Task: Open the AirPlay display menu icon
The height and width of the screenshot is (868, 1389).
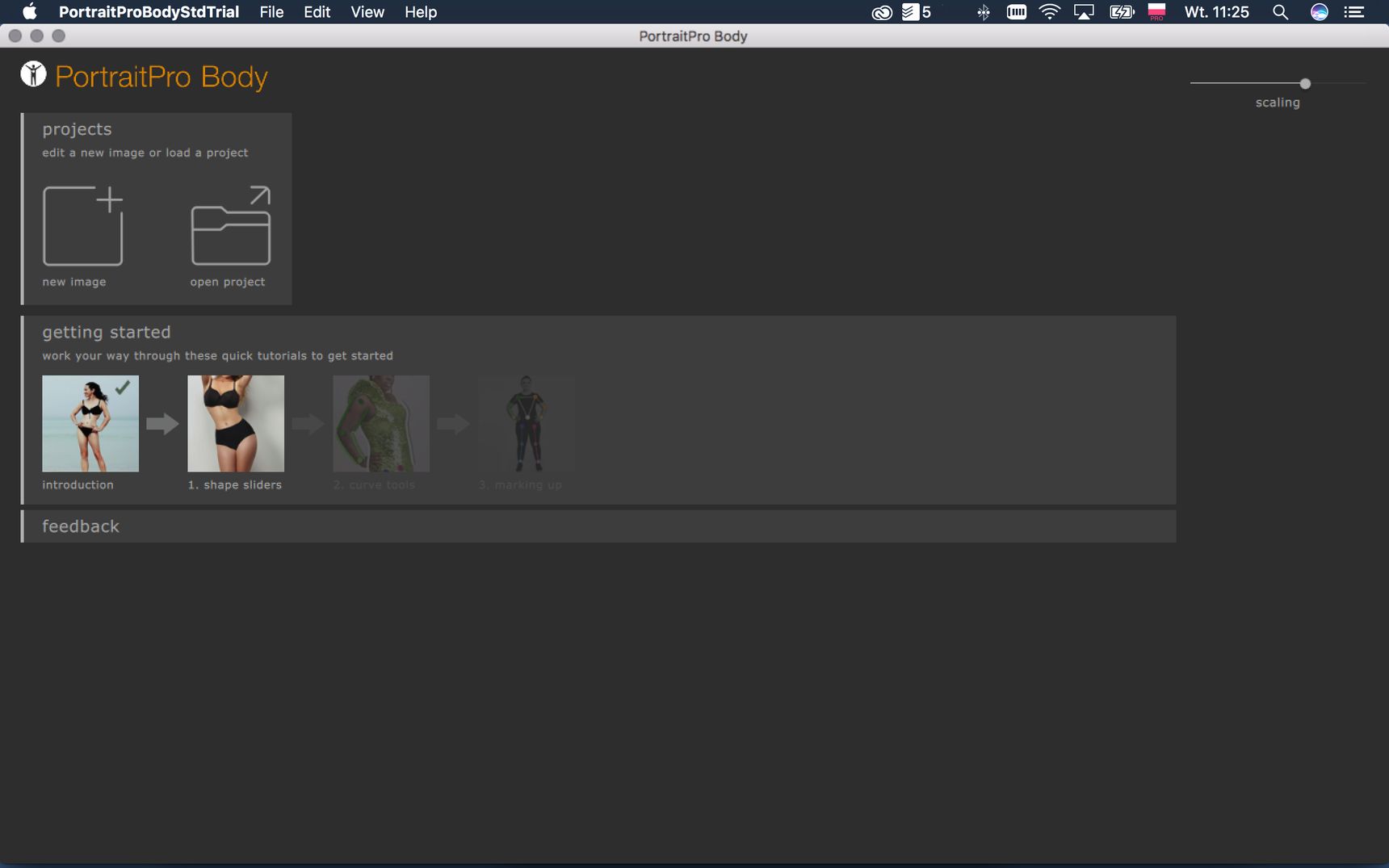Action: [x=1084, y=12]
